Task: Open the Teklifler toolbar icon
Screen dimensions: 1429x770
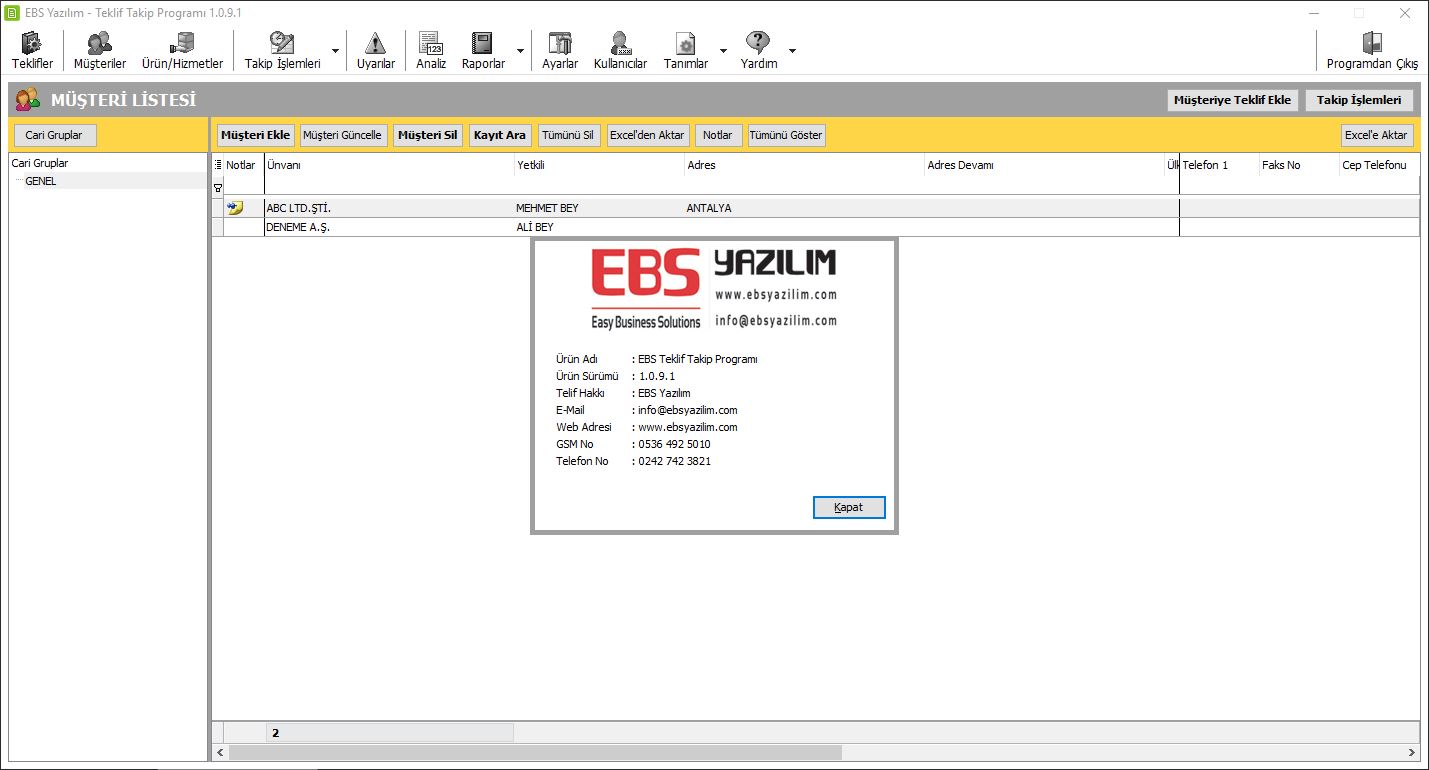Action: pyautogui.click(x=32, y=50)
